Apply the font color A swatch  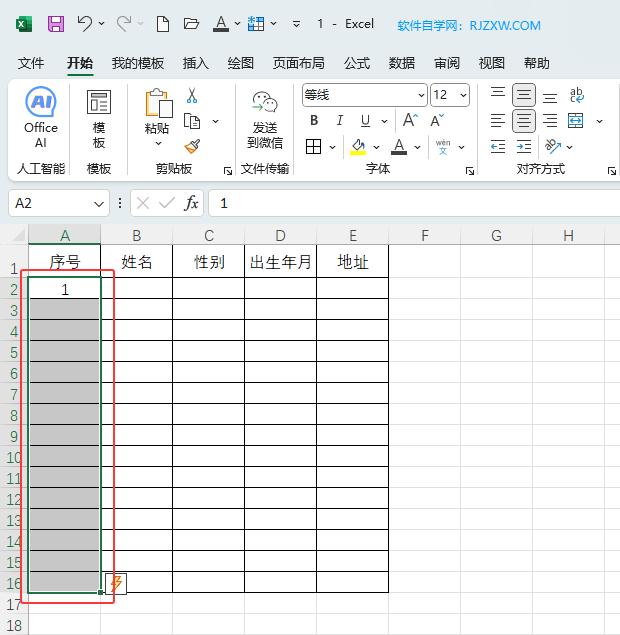point(399,147)
